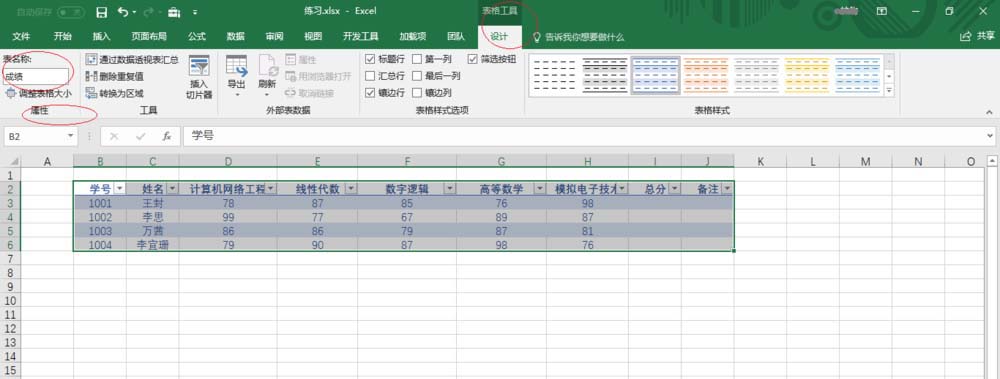Select the light blue rightmost table style
The width and height of the screenshot is (1000, 379).
[858, 75]
